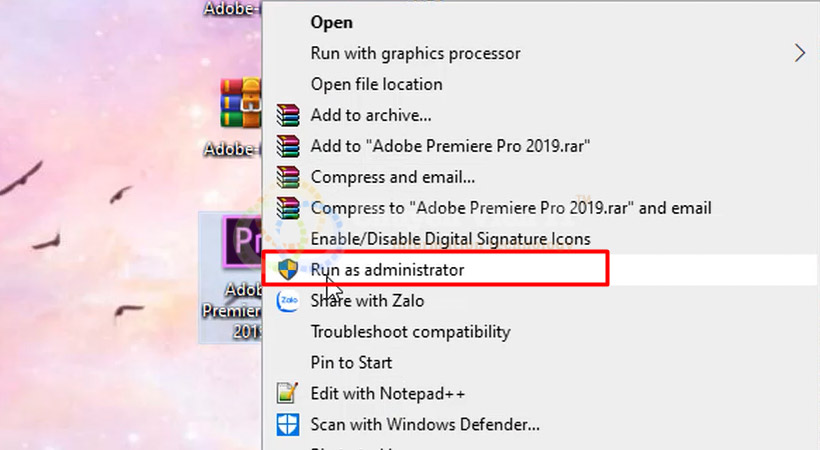The height and width of the screenshot is (450, 820).
Task: Click the Notepad++ icon in the menu
Action: click(x=288, y=393)
